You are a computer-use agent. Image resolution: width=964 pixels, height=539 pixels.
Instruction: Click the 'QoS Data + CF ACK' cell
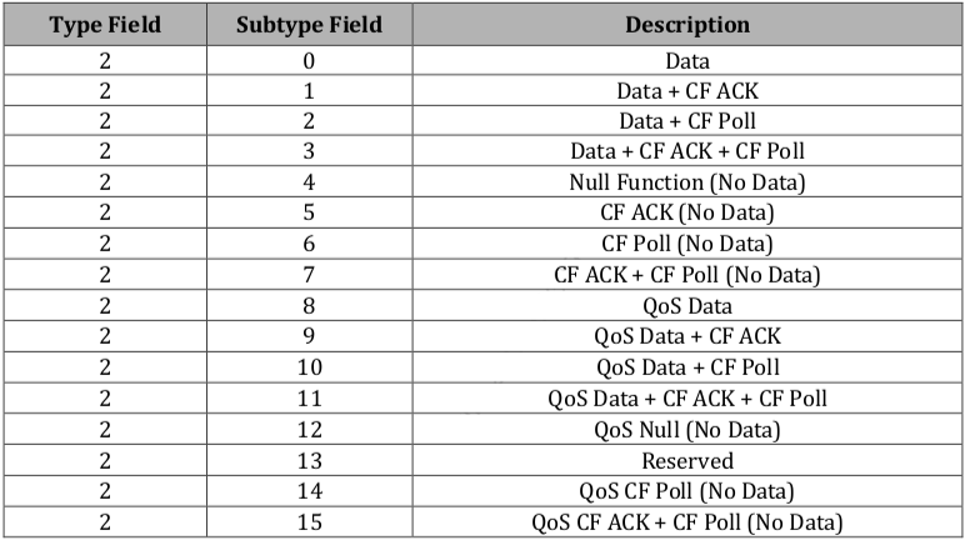click(x=687, y=337)
